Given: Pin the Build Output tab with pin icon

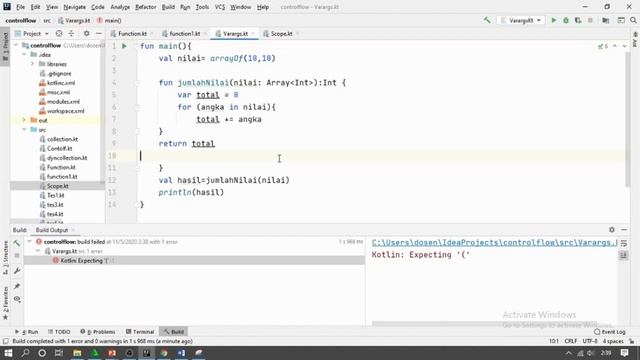Looking at the screenshot, I should click(17, 286).
